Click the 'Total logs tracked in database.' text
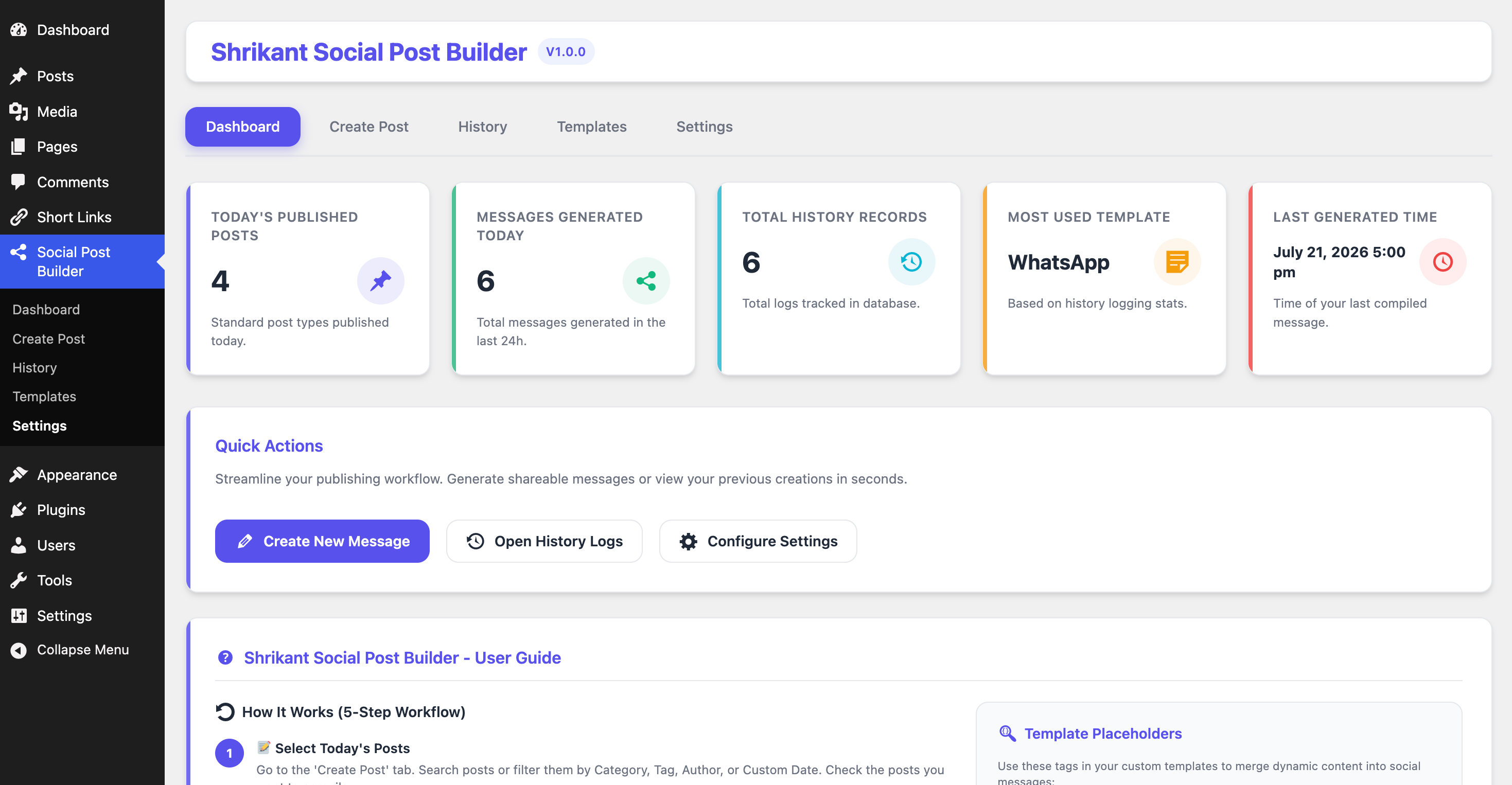Screen dimensions: 1512x785 coord(831,304)
